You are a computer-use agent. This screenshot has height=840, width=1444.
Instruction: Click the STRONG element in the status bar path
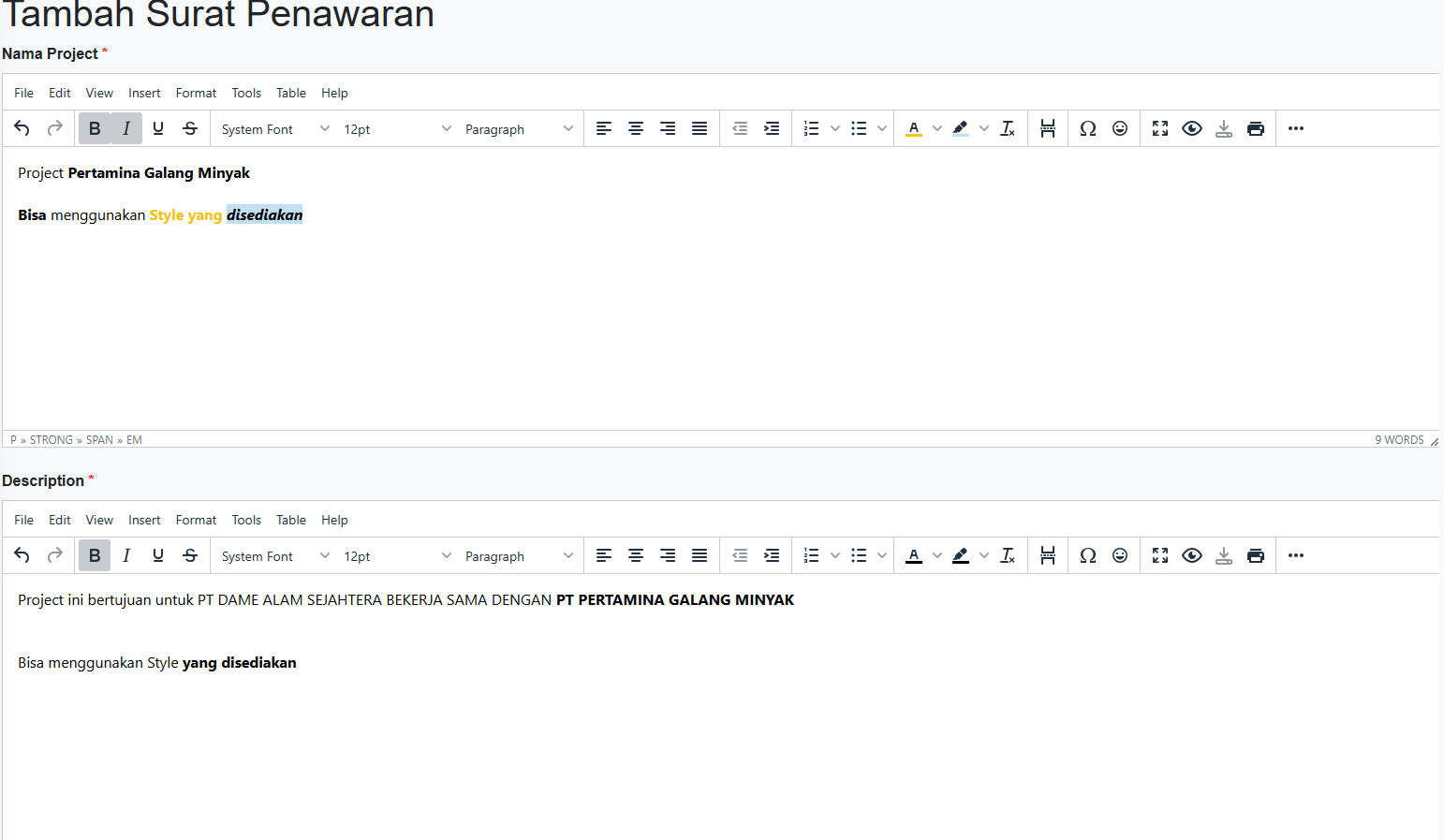(51, 439)
